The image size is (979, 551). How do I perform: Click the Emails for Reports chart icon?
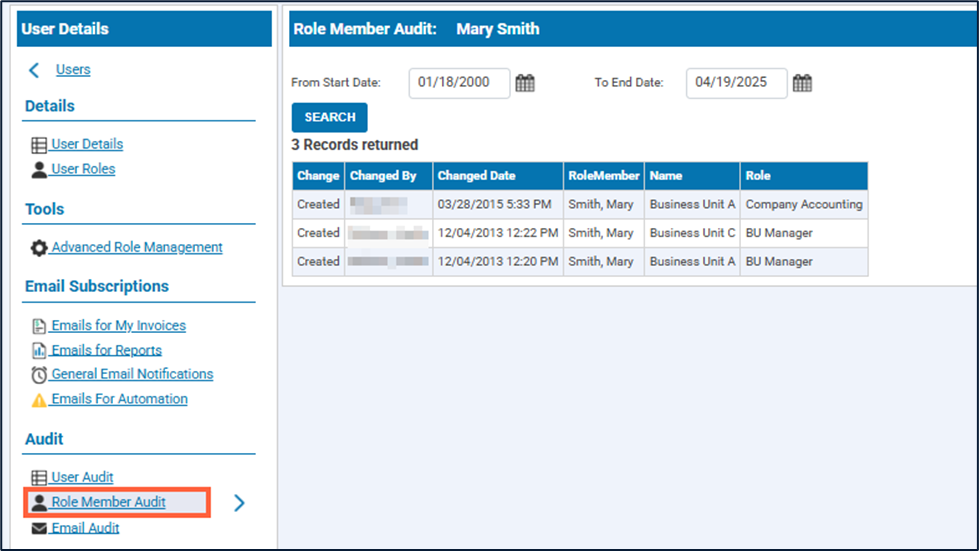pyautogui.click(x=39, y=351)
